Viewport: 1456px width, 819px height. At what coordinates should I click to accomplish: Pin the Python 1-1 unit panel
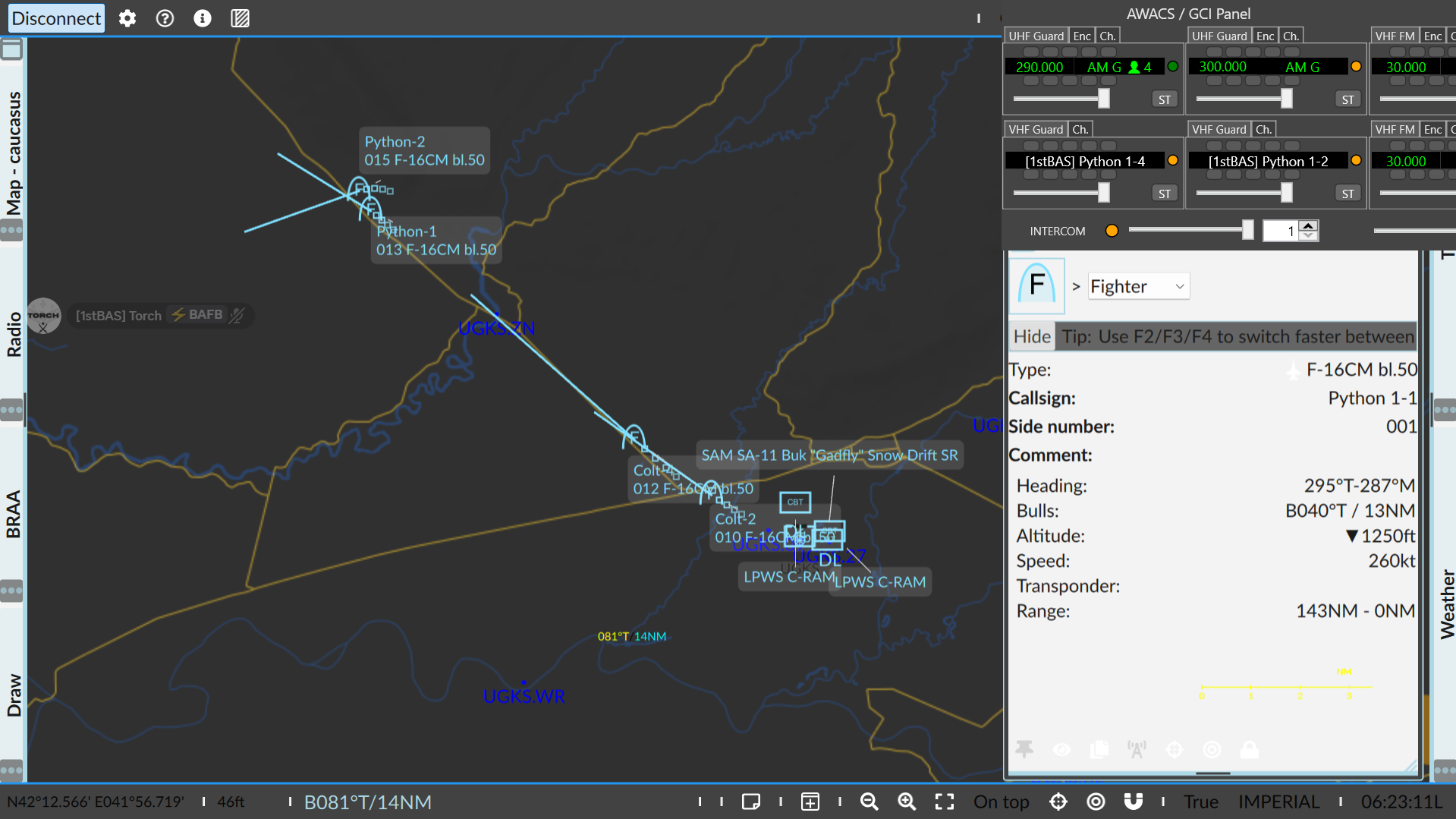pos(1026,749)
